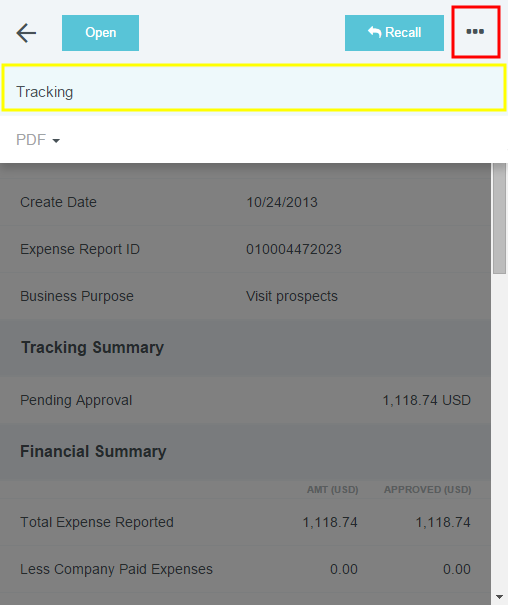This screenshot has width=508, height=605.
Task: Open the three-dots more options menu
Action: coord(475,32)
